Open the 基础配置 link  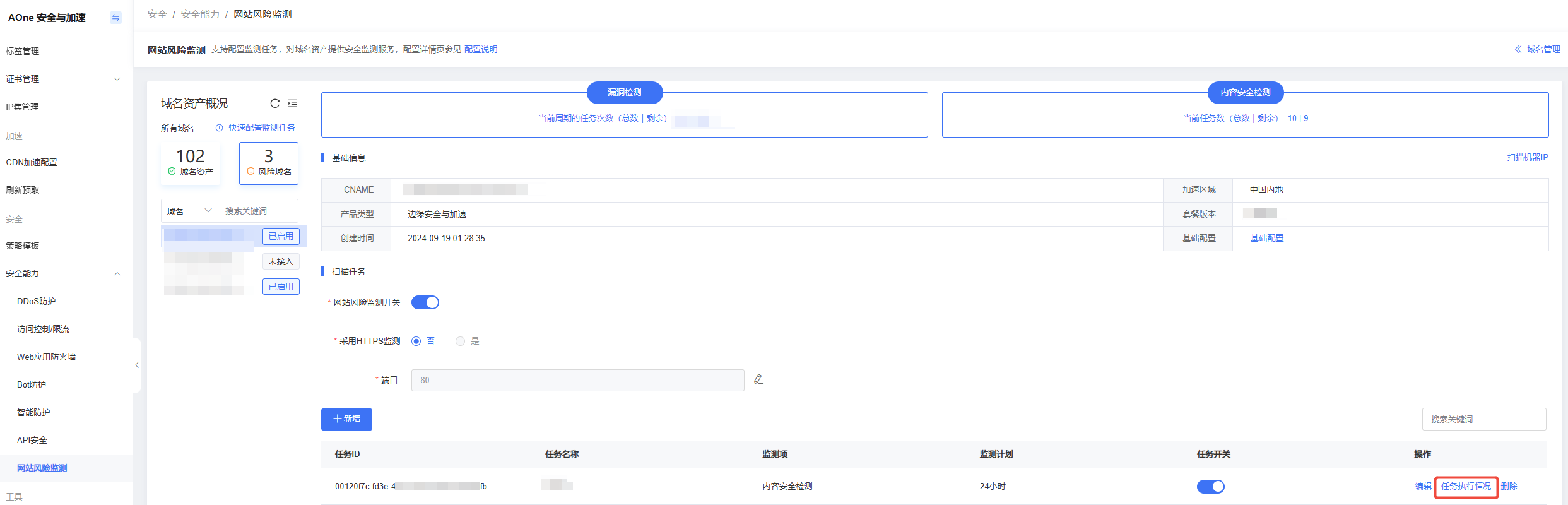[x=1267, y=238]
